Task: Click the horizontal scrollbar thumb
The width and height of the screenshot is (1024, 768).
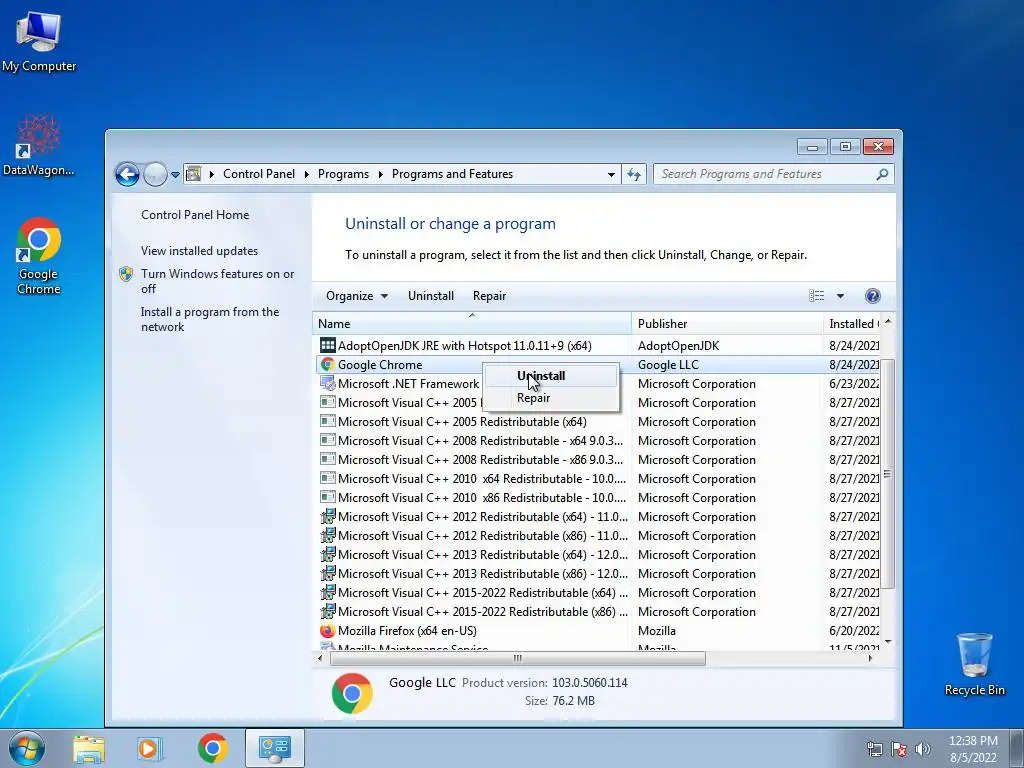Action: [x=517, y=658]
